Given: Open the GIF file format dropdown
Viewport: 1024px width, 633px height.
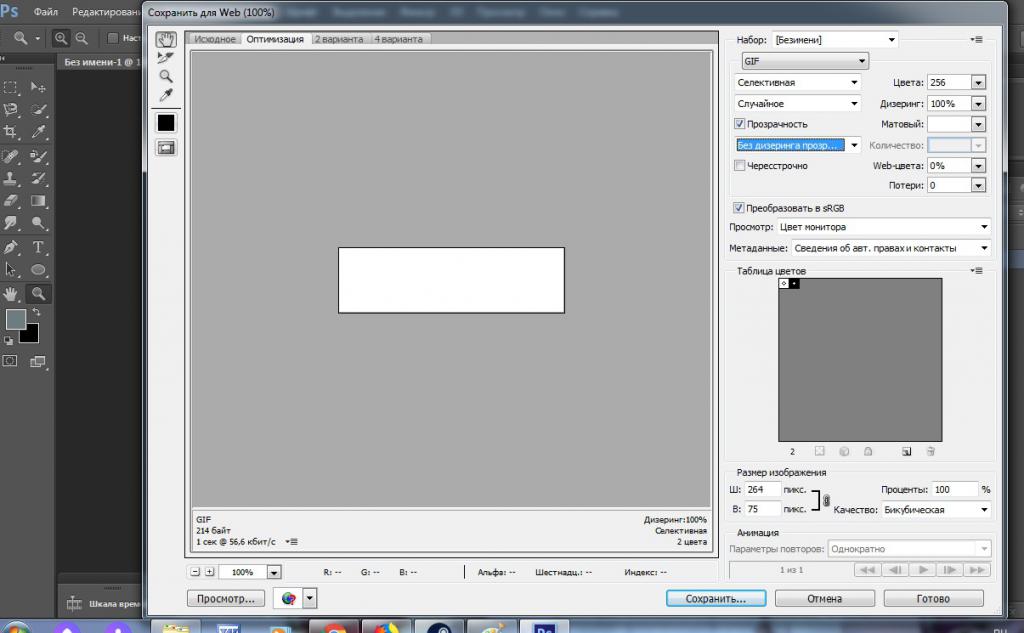Looking at the screenshot, I should click(805, 61).
